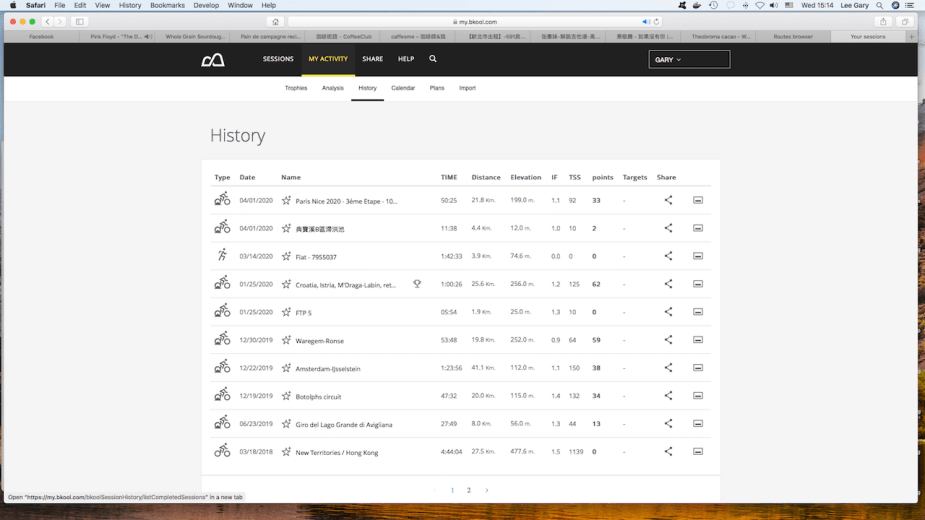Open Bookmarks in Safari menu bar
925x520 pixels.
(167, 5)
